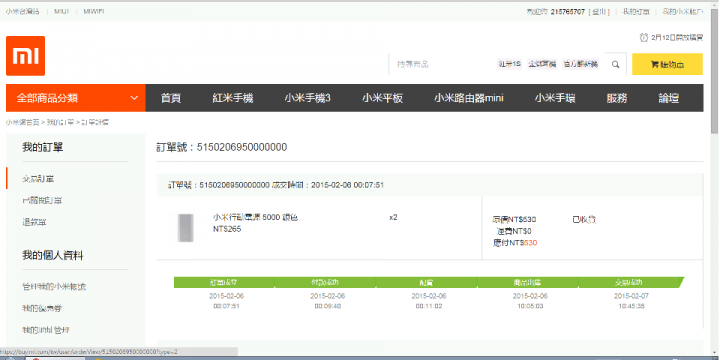The width and height of the screenshot is (720, 360).
Task: Click the NT$265 unit price
Action: 227,229
